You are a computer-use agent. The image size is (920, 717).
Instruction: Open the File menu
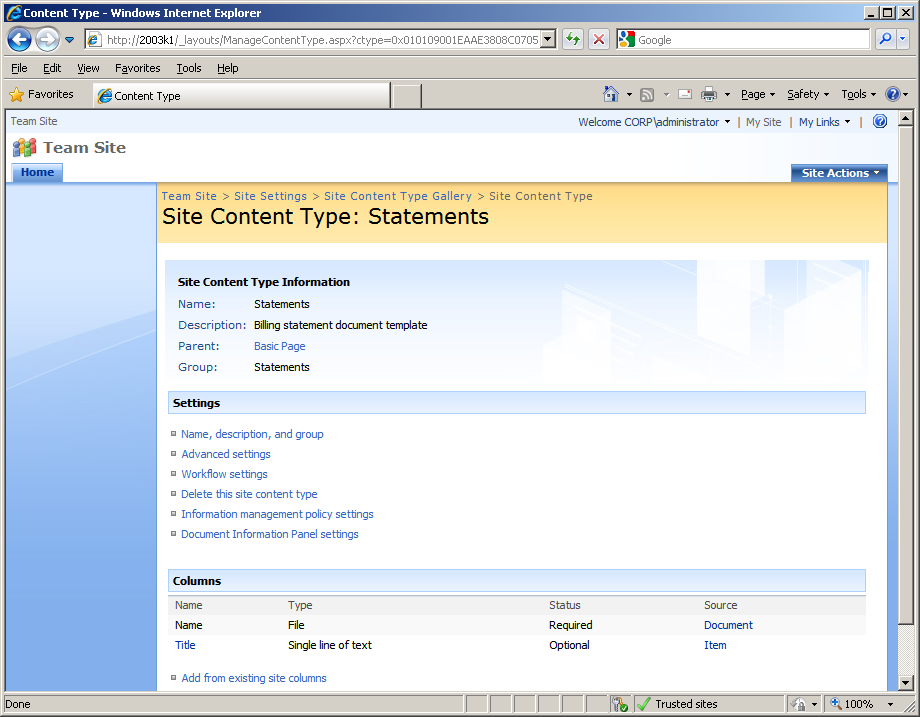click(x=18, y=68)
